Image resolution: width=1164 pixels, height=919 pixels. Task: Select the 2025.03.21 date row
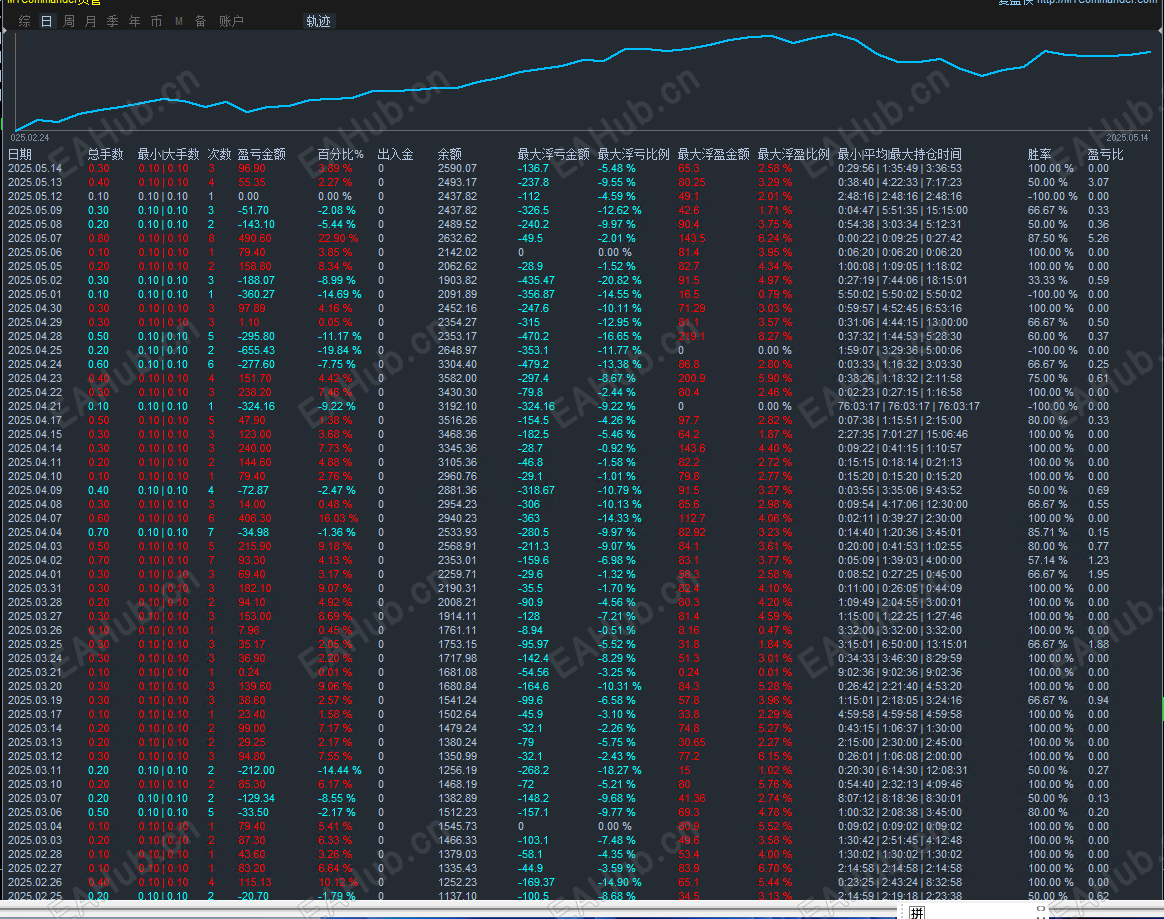(35, 672)
